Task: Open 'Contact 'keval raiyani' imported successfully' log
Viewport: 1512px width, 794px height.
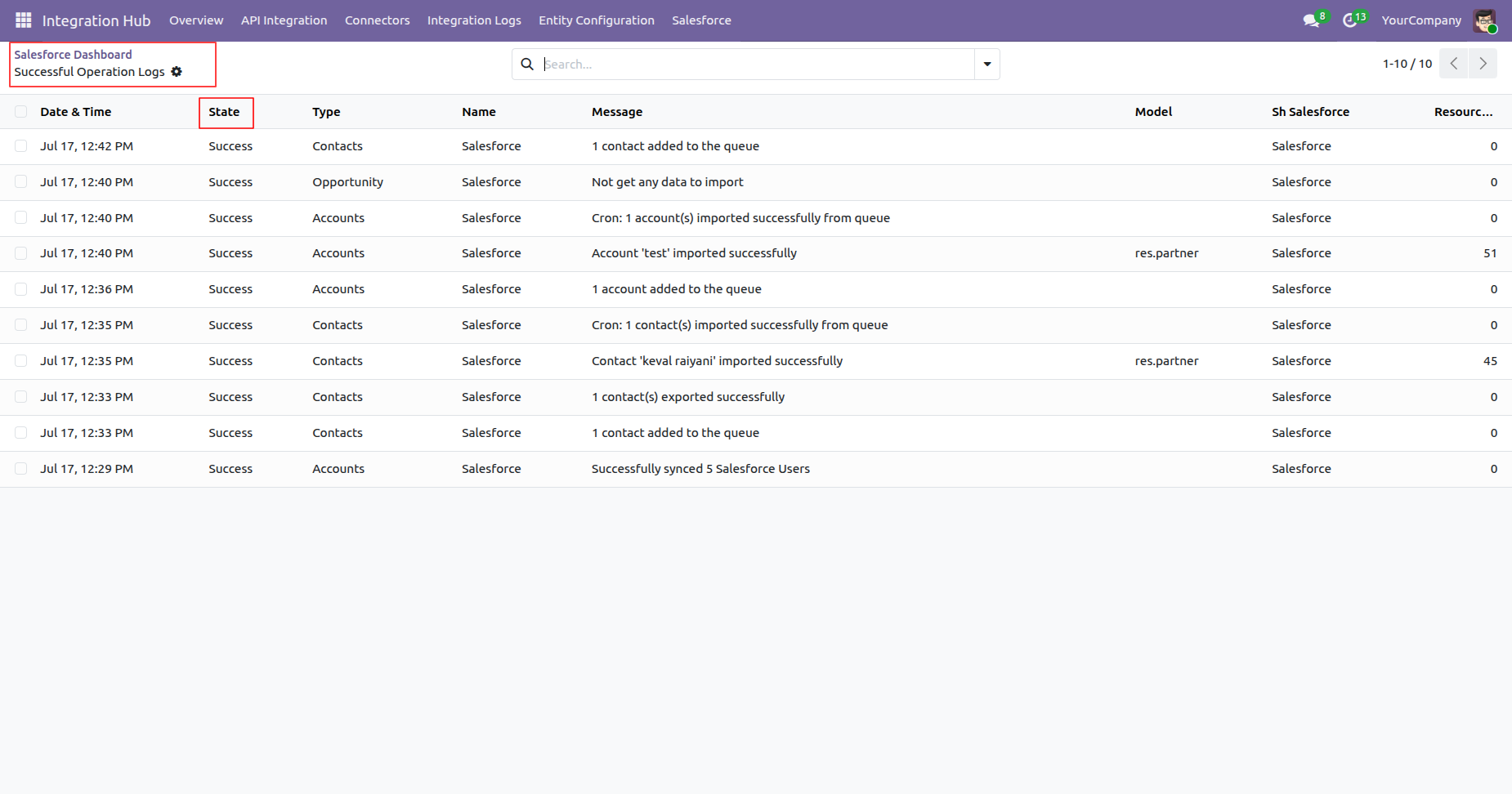Action: pos(717,361)
